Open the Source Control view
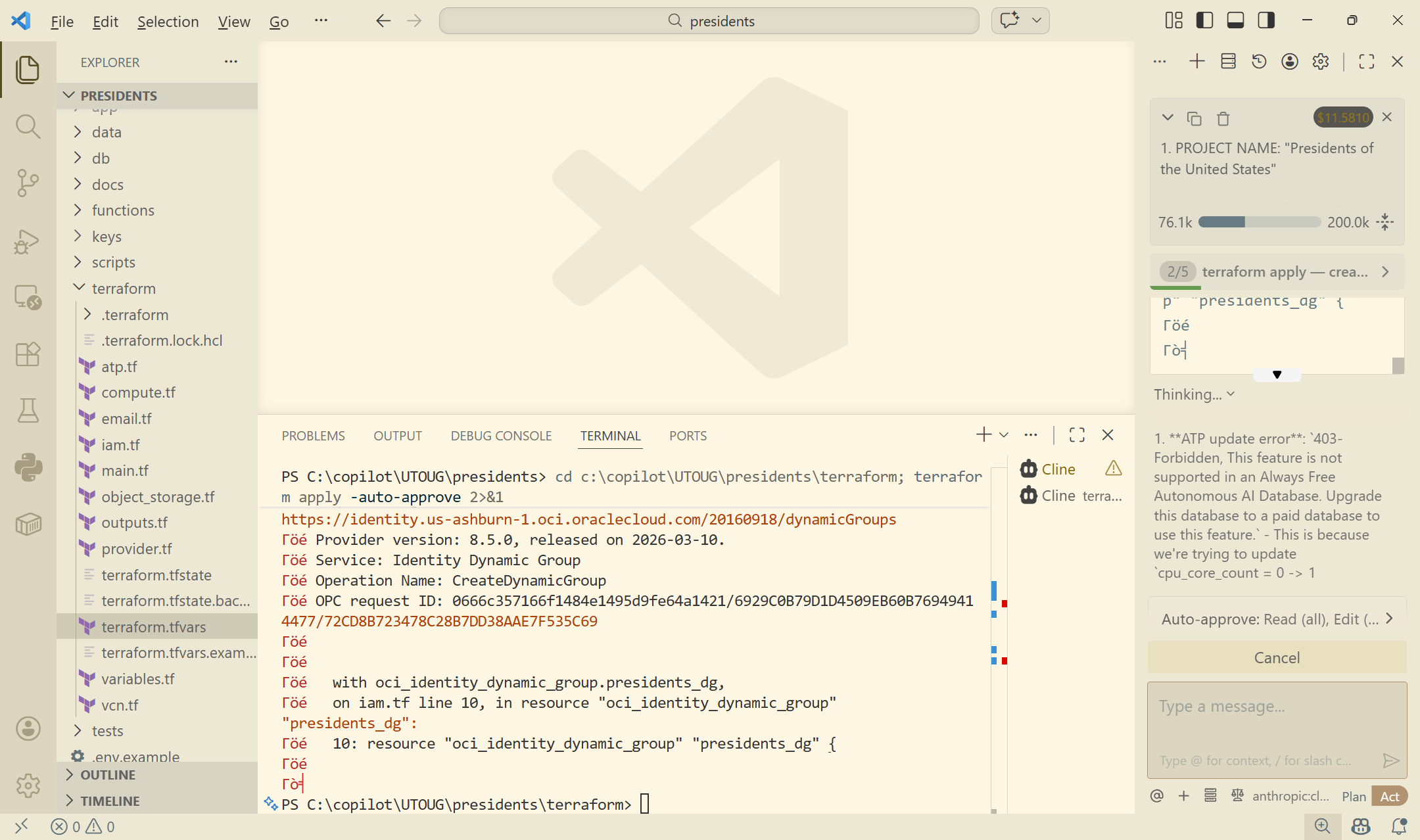This screenshot has height=840, width=1420. click(x=28, y=183)
